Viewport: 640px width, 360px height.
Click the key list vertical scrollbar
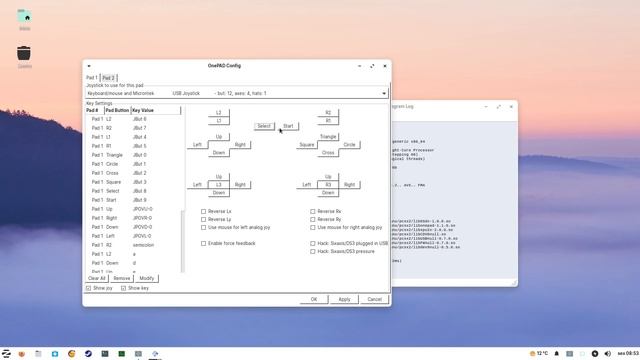pyautogui.click(x=182, y=241)
